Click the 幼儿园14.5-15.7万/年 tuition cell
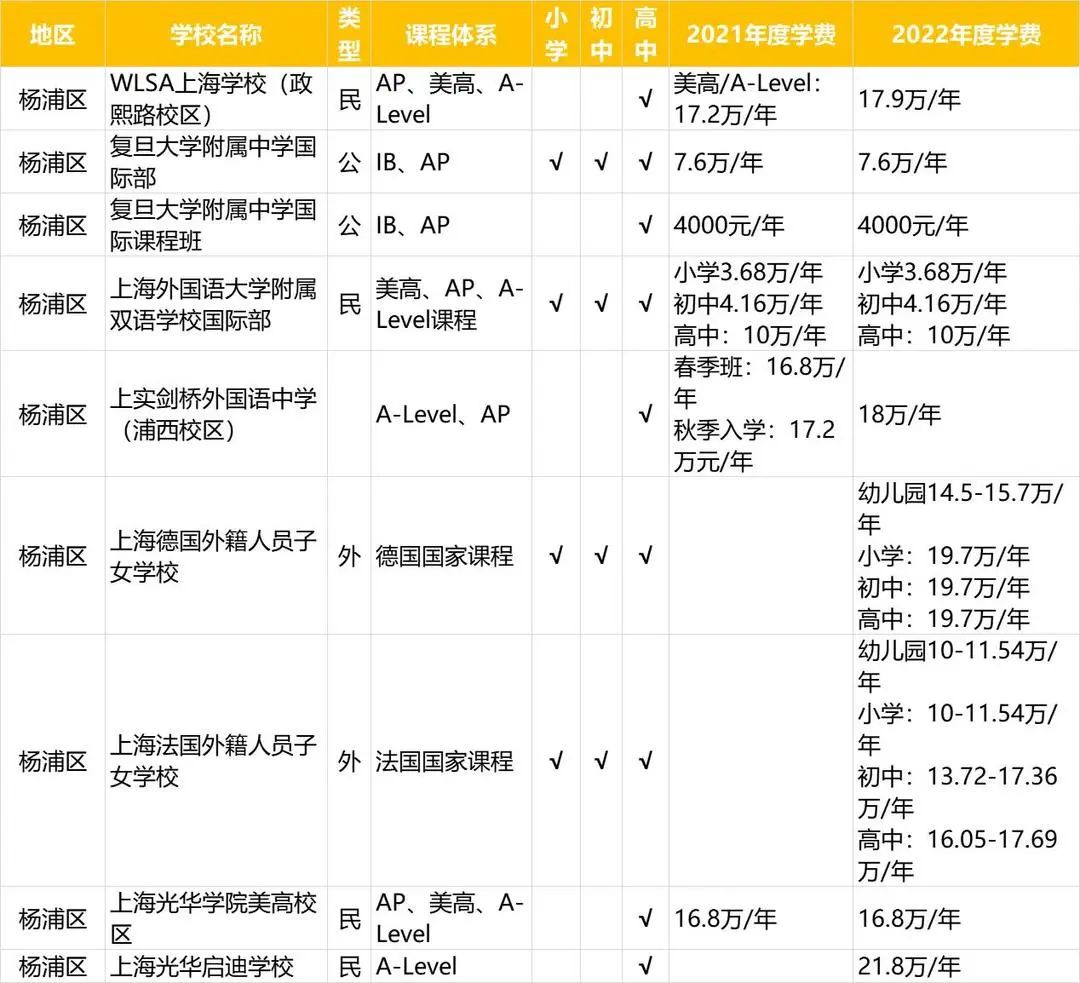 966,556
